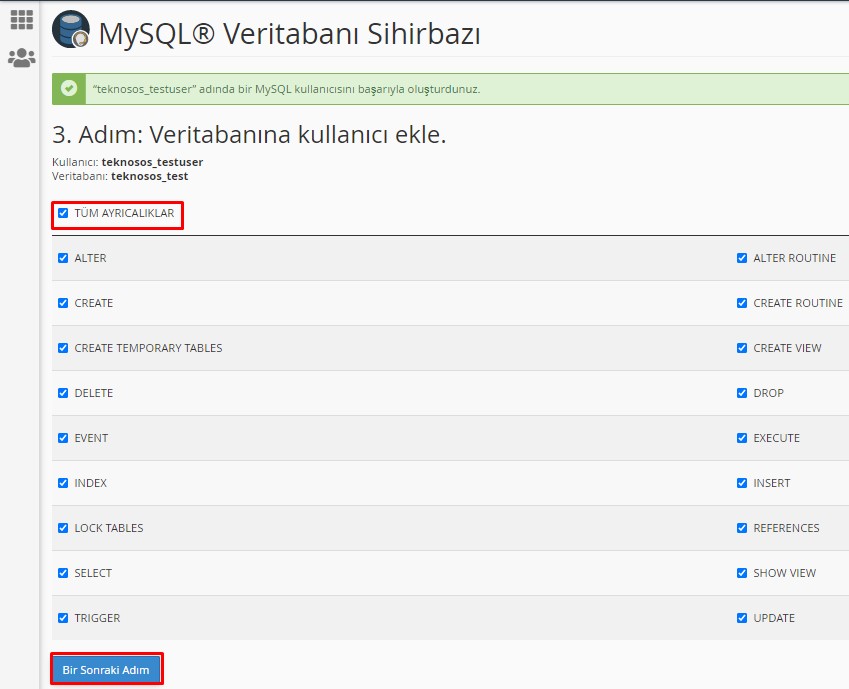The height and width of the screenshot is (689, 849).
Task: Uncheck the ALTER privilege checkbox
Action: click(x=63, y=258)
